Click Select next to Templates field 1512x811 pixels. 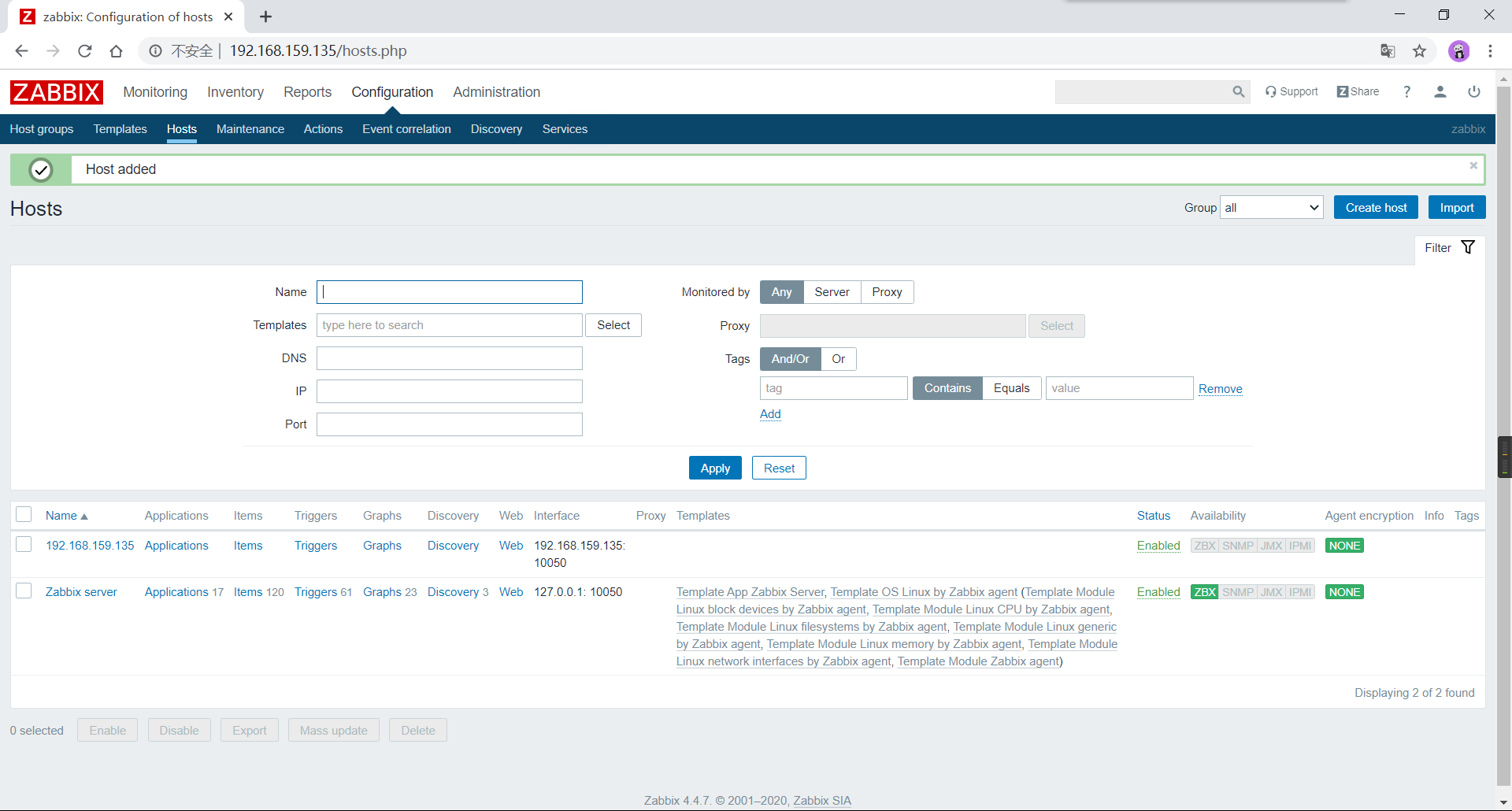[613, 325]
